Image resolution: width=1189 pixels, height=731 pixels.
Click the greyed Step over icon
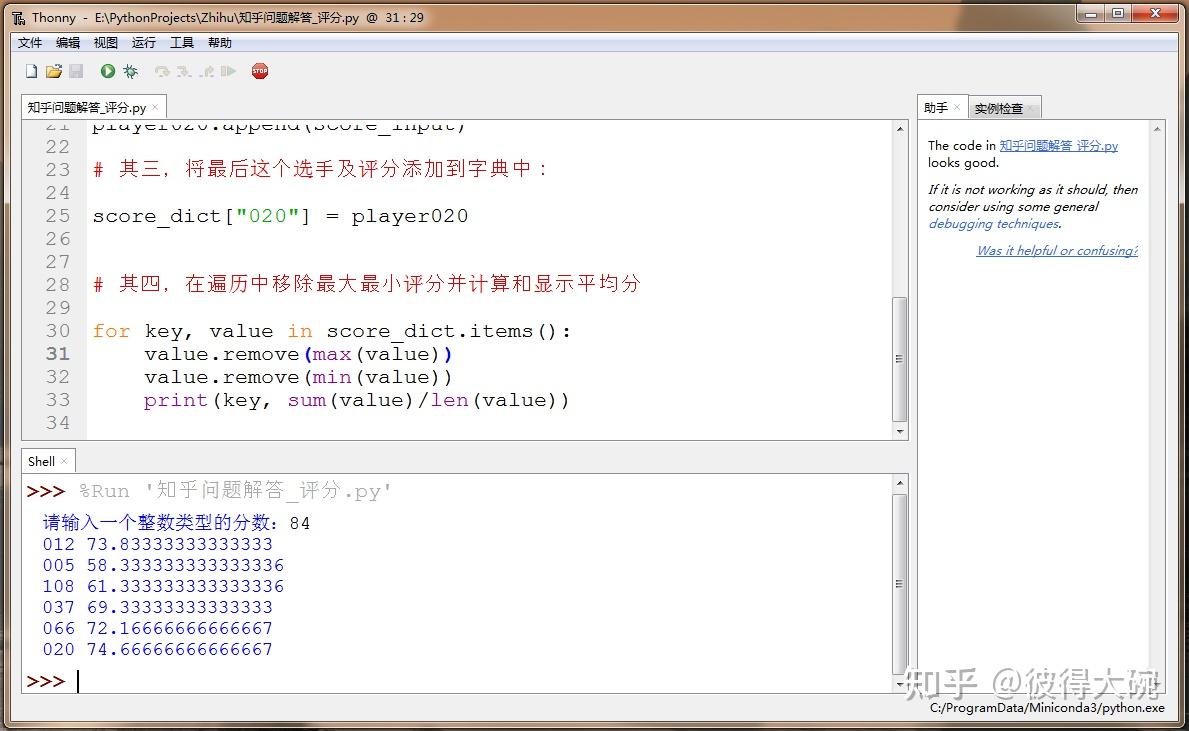pos(162,71)
